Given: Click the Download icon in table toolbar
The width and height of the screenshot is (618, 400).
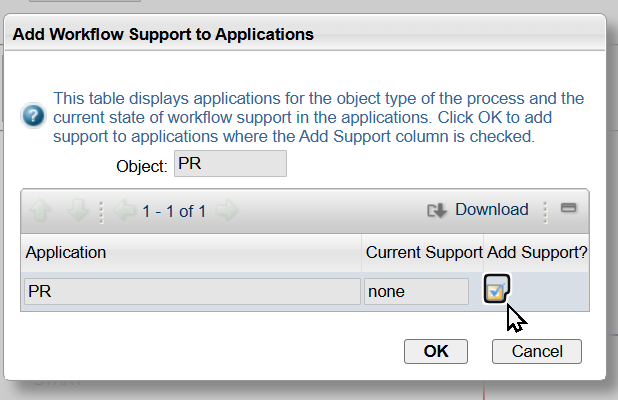Looking at the screenshot, I should (x=436, y=211).
